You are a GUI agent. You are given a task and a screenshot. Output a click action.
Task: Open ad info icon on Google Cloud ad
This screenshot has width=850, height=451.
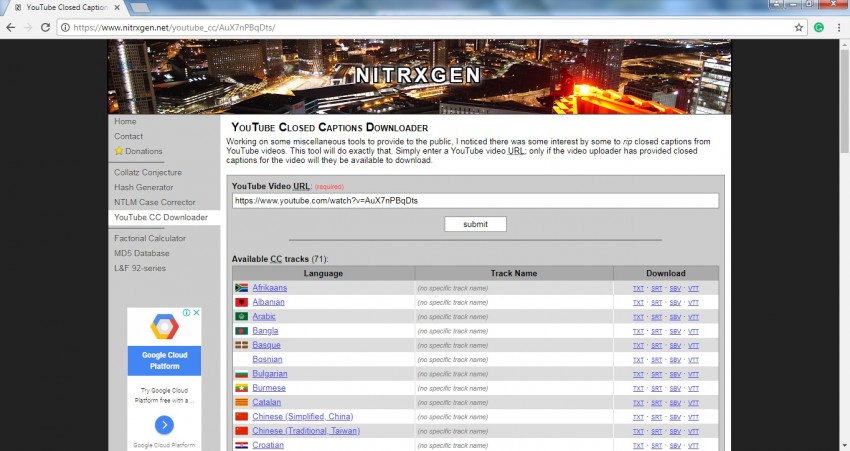click(186, 313)
